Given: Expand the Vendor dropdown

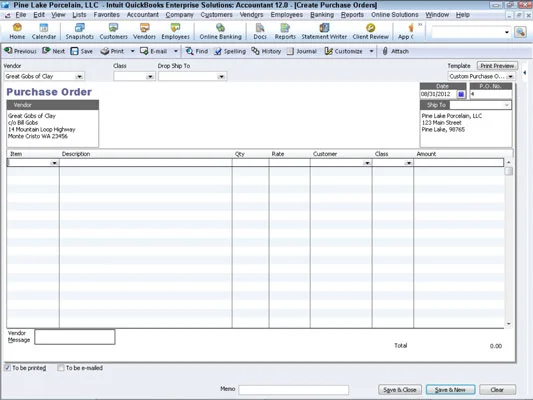Looking at the screenshot, I should 79,76.
